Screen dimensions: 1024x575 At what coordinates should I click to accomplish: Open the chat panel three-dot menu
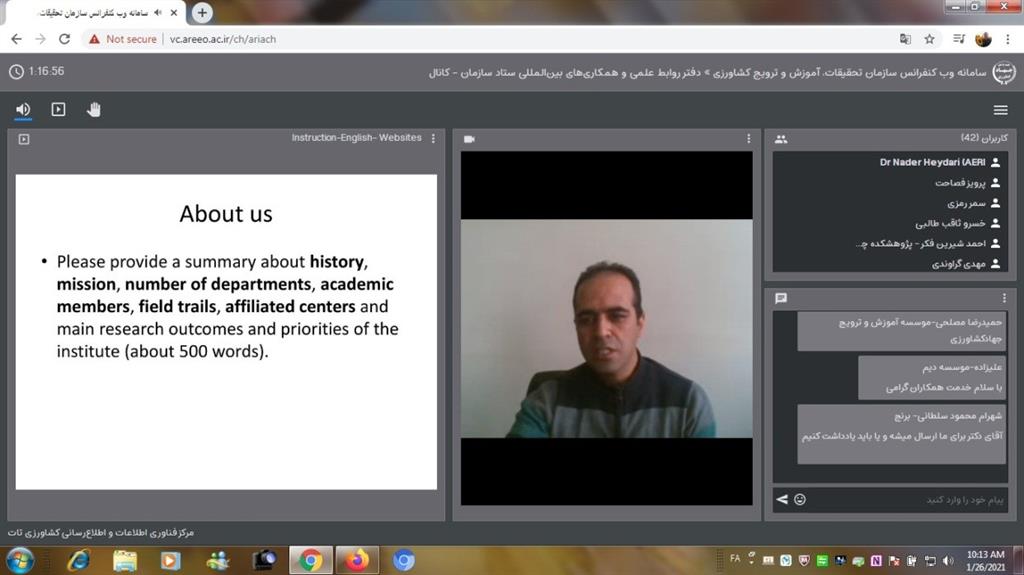1004,298
